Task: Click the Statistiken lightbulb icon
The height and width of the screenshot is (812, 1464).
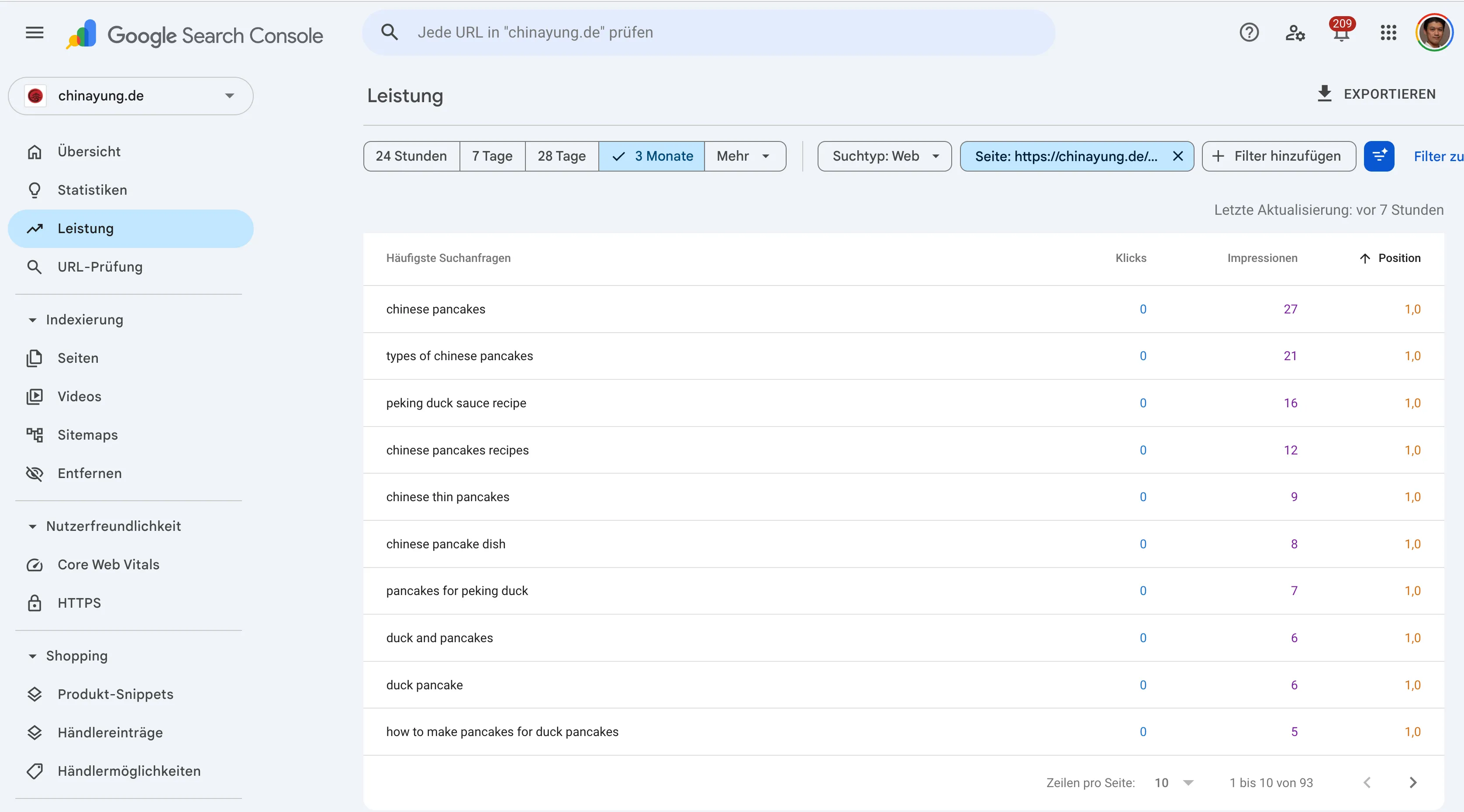Action: coord(35,190)
